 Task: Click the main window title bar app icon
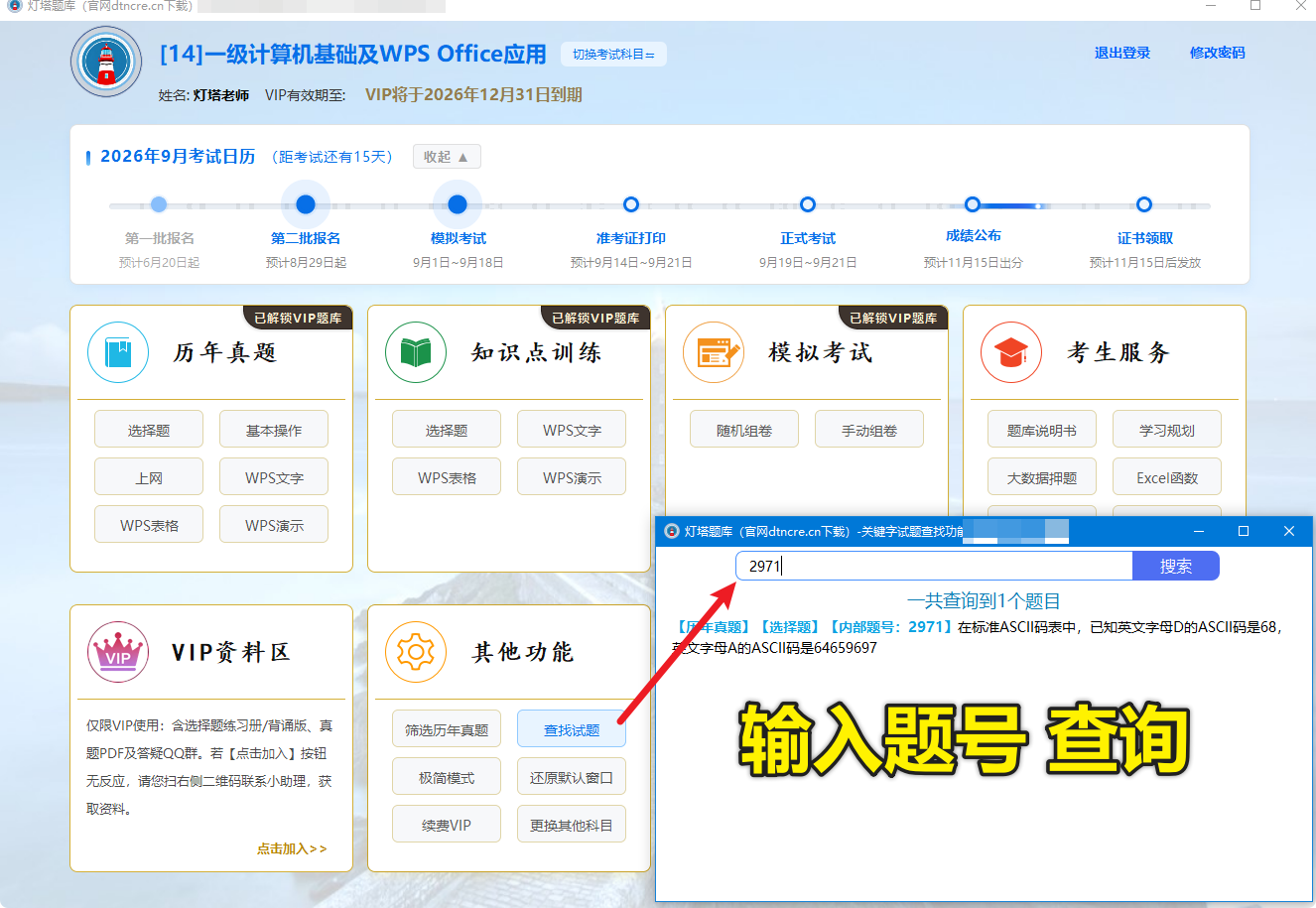[14, 6]
